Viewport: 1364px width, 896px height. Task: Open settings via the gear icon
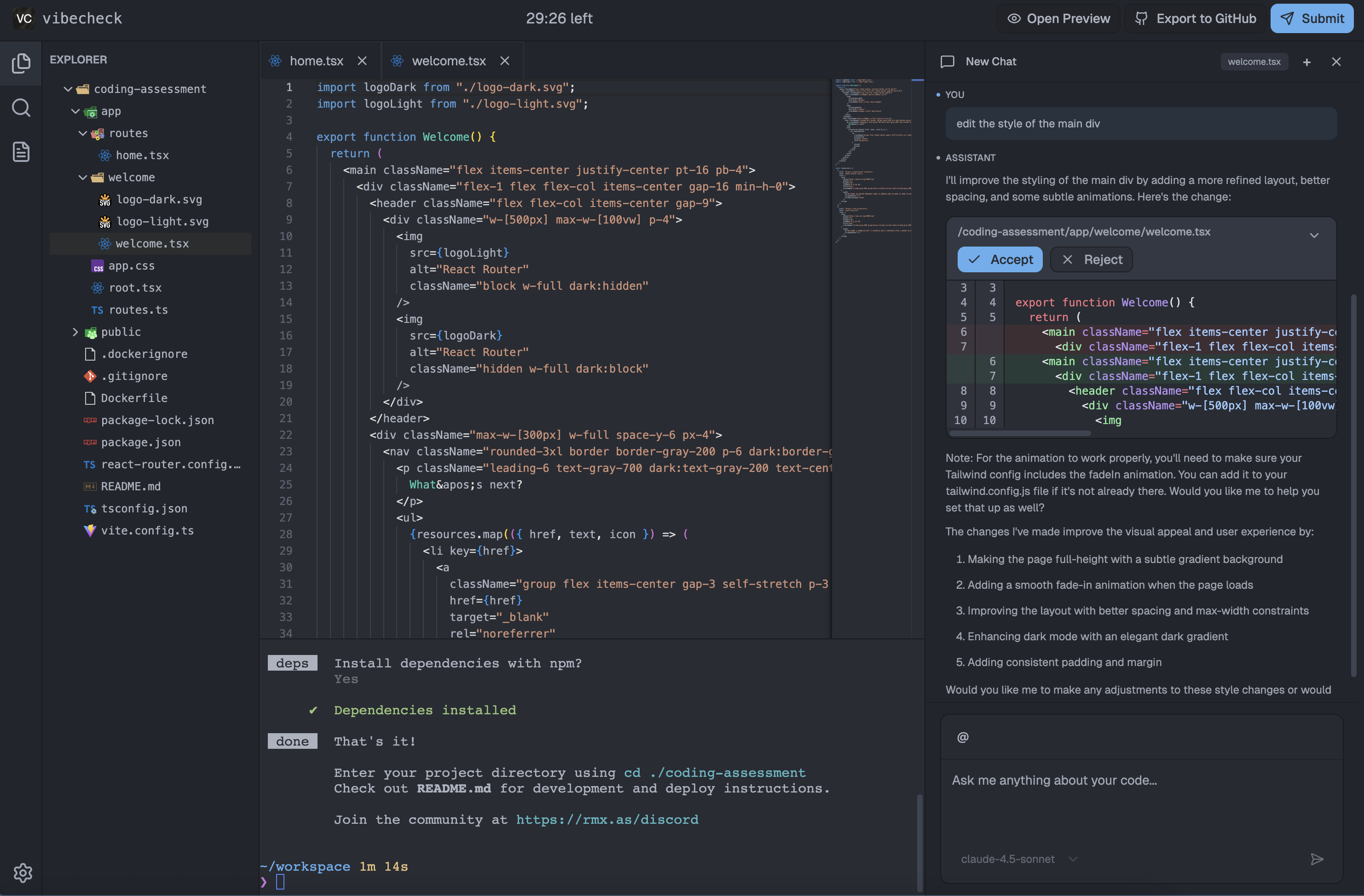(23, 873)
